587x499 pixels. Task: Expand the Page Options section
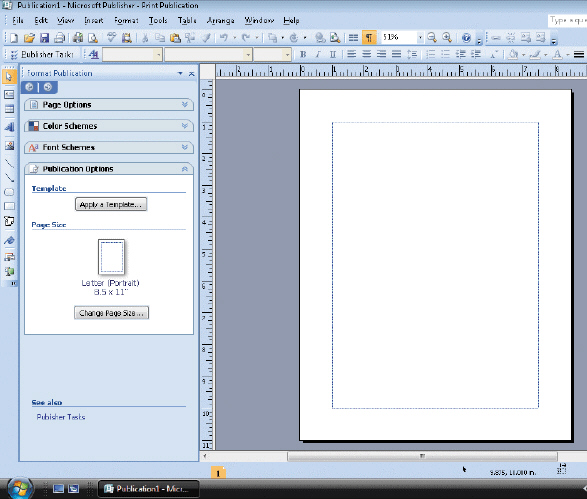pyautogui.click(x=109, y=105)
